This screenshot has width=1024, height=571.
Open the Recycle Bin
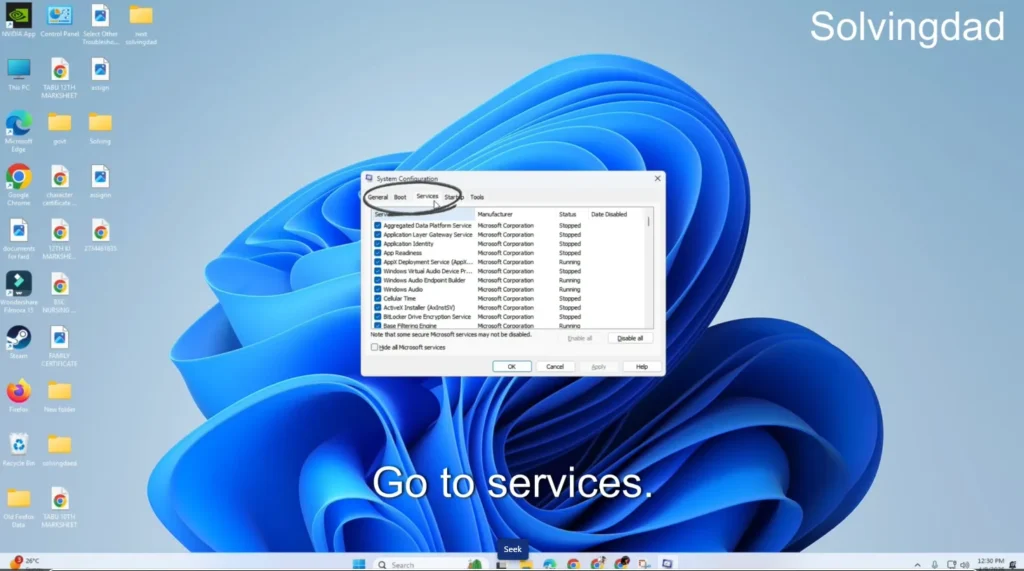click(18, 449)
